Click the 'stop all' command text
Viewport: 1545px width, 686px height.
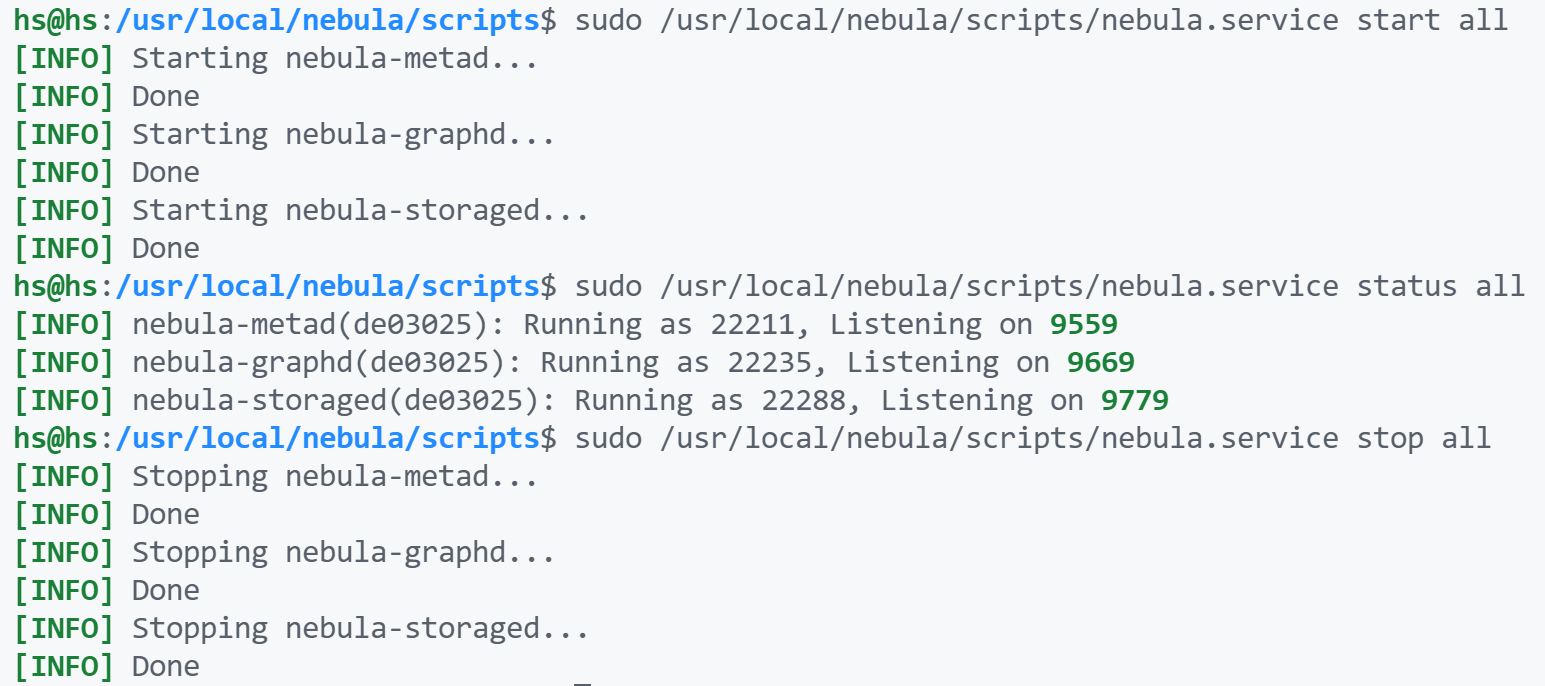pos(1425,437)
